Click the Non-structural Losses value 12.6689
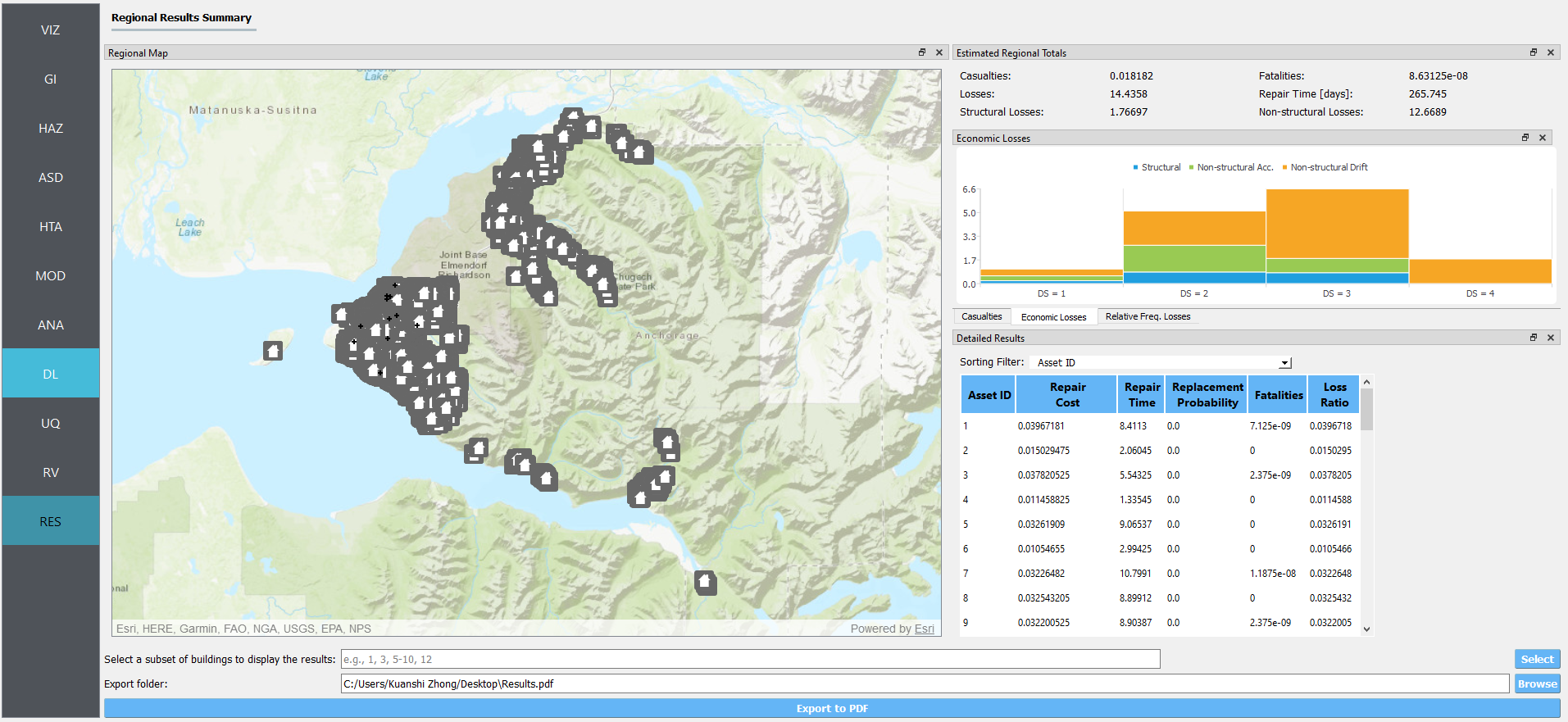 tap(1427, 112)
